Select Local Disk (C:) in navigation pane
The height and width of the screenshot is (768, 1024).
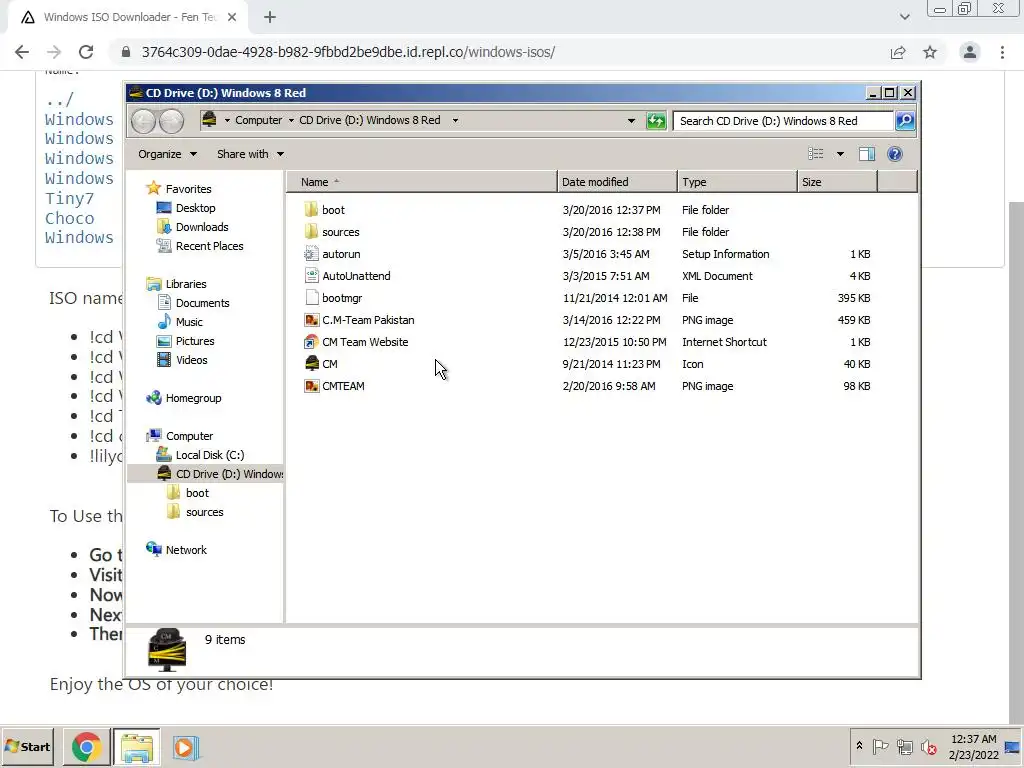[x=210, y=455]
